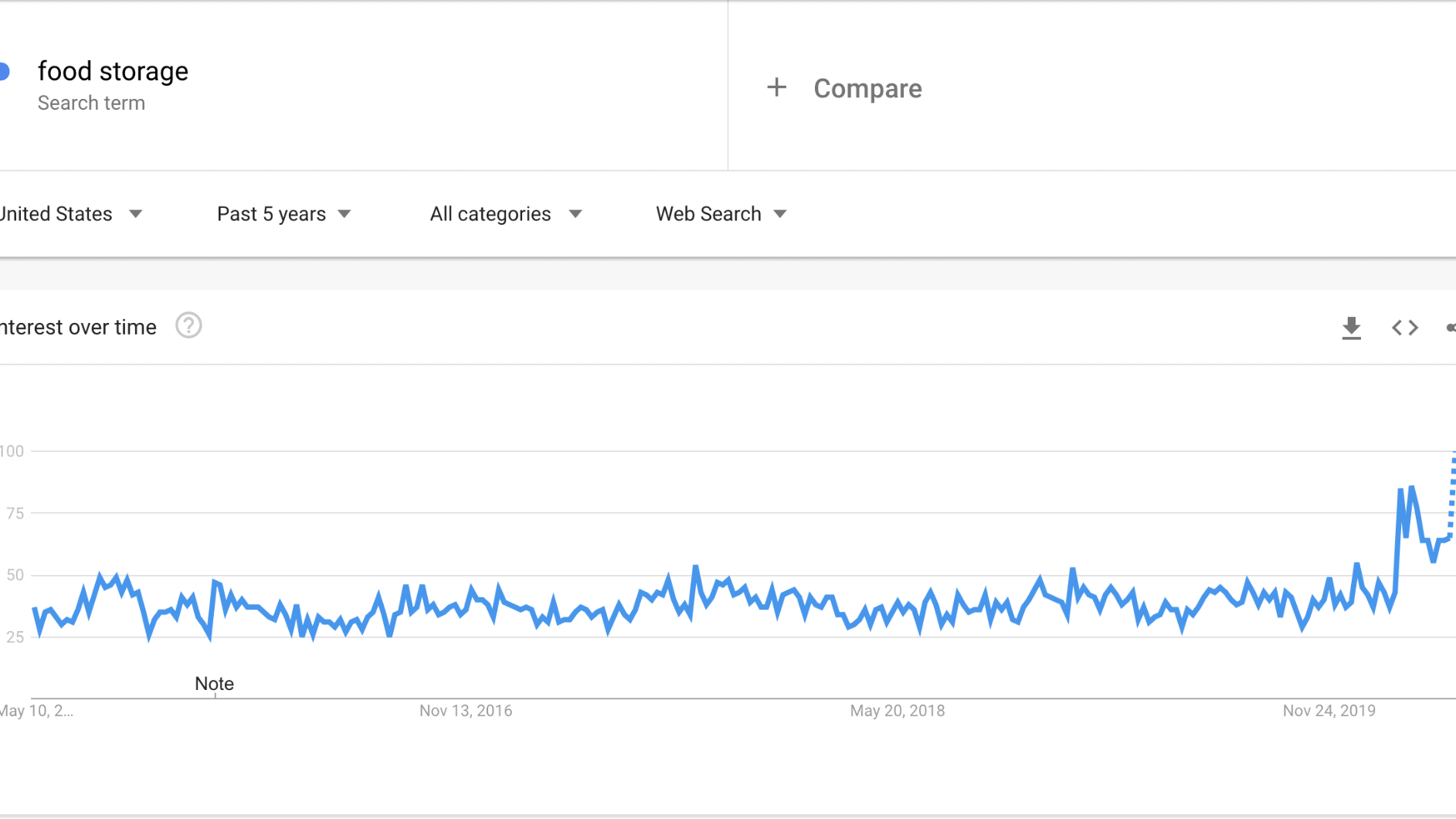Open the embed code icon
Screen dimensions: 1456x819
[1405, 328]
